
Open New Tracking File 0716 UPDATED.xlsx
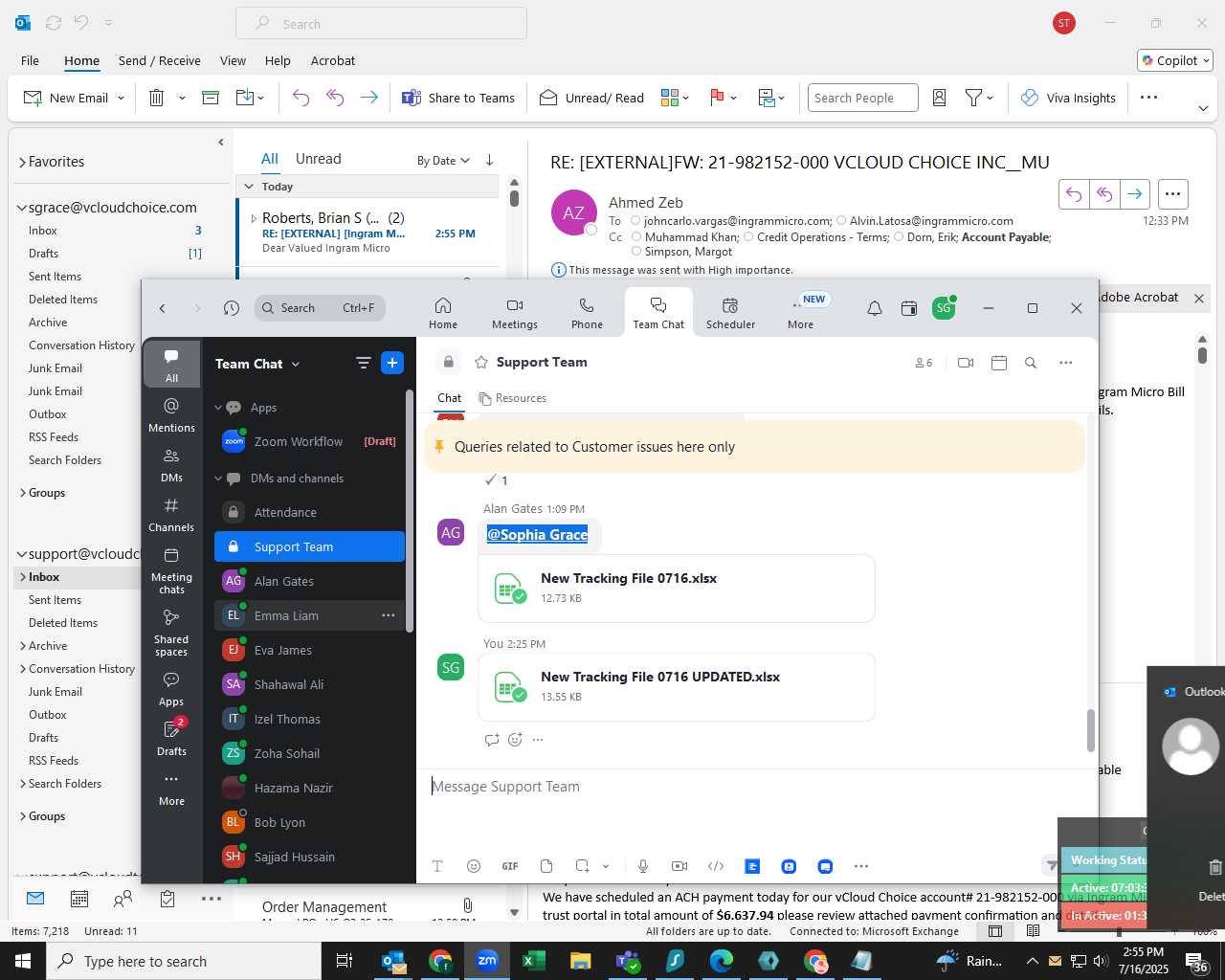point(677,687)
